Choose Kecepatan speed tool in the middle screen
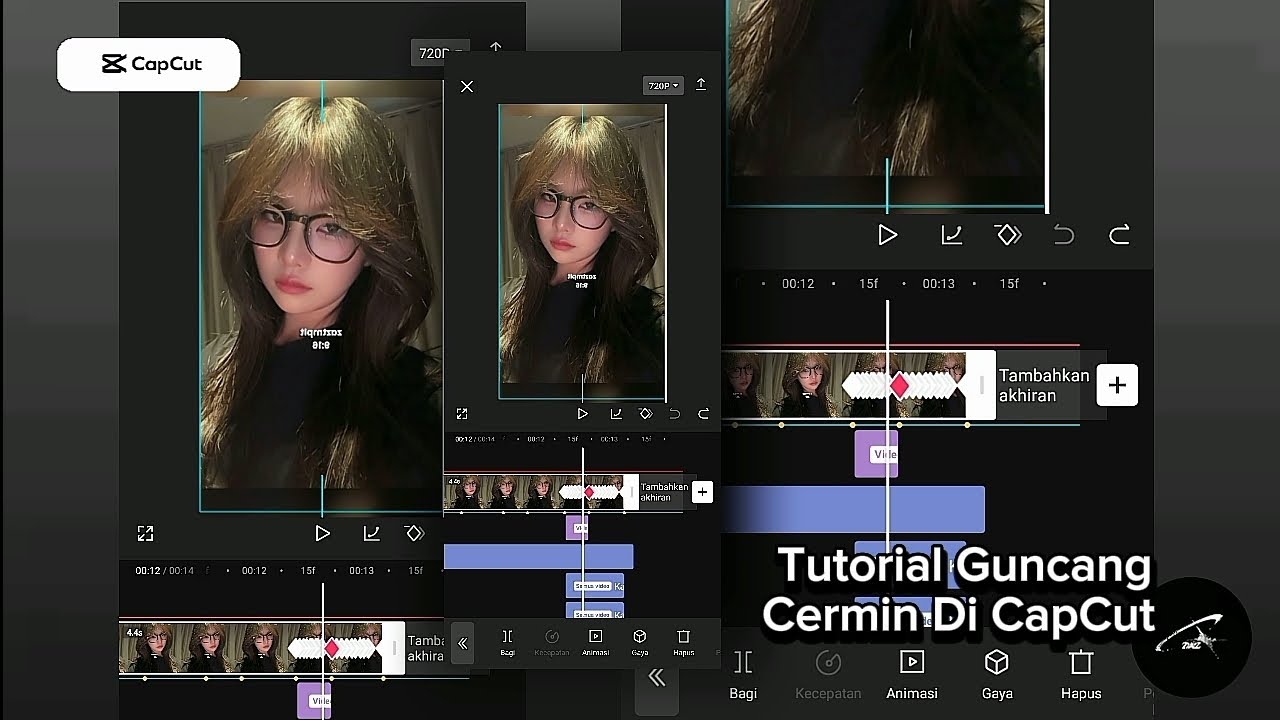 tap(551, 642)
